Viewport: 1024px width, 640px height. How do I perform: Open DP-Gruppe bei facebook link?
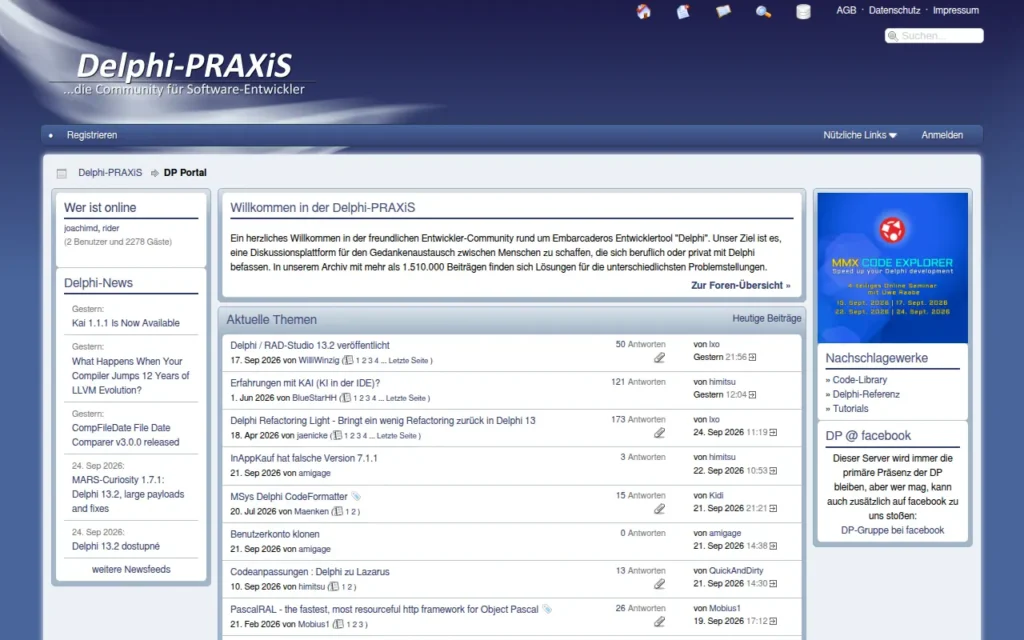[x=892, y=530]
